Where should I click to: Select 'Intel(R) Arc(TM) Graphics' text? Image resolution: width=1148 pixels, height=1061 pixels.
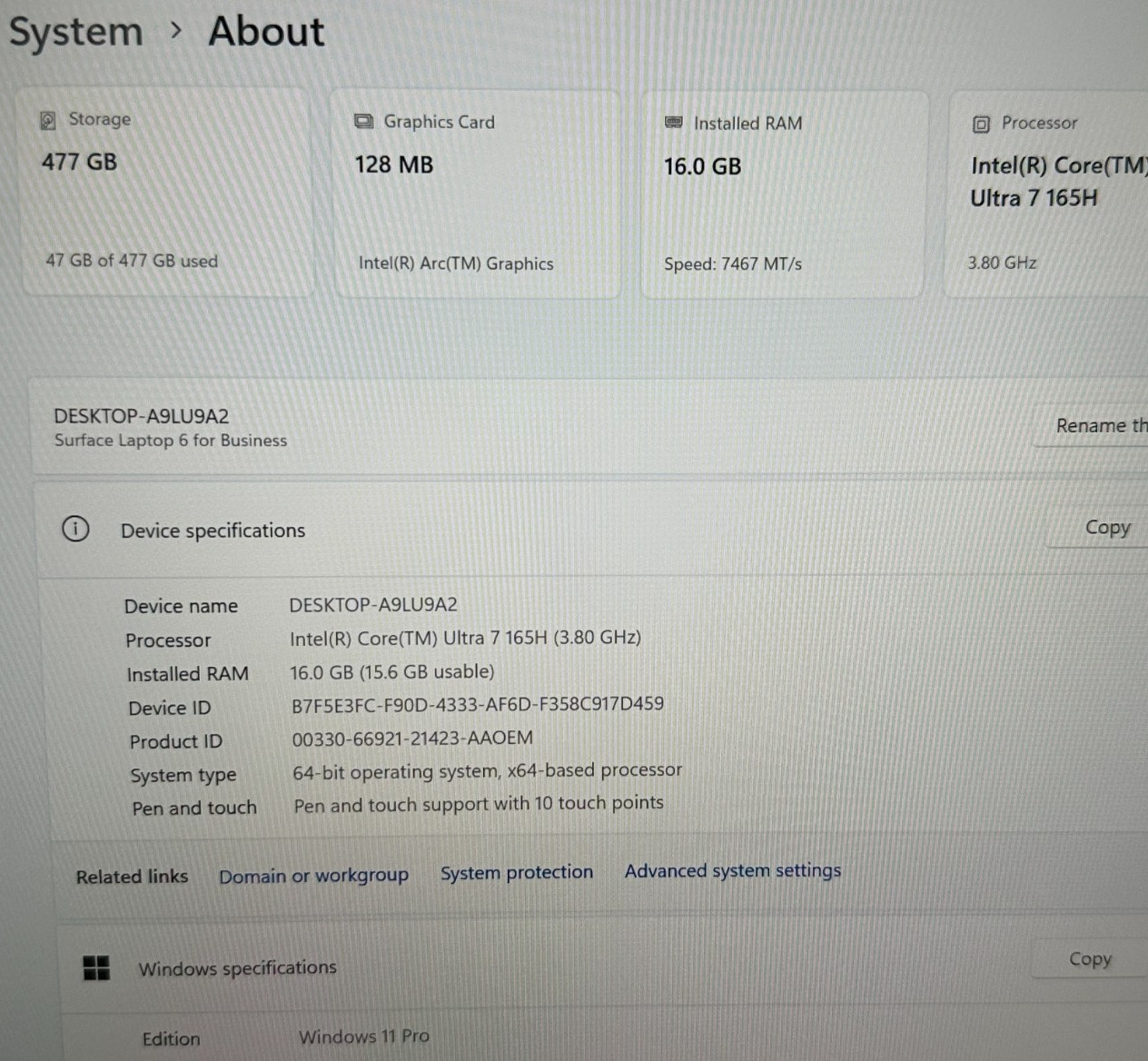click(x=456, y=263)
